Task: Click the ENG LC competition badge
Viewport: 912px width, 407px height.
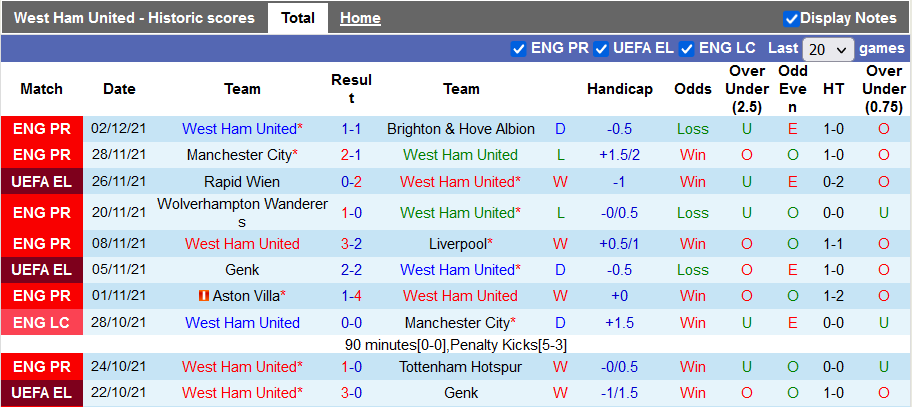Action: coord(42,322)
